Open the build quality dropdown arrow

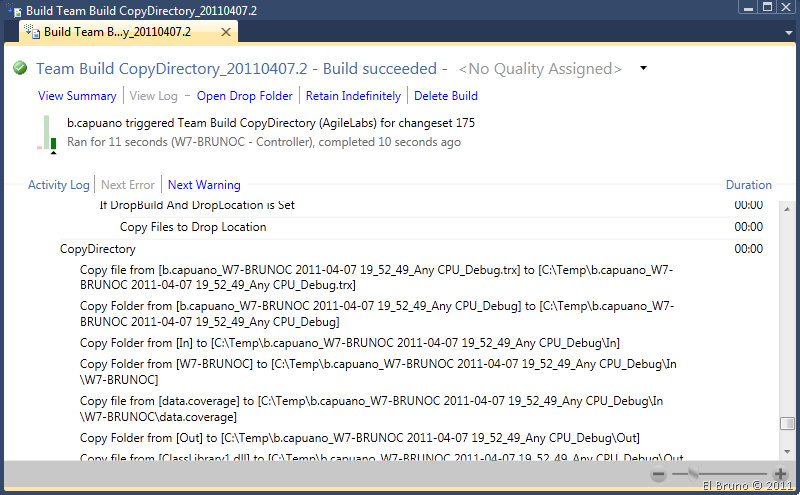tap(643, 69)
